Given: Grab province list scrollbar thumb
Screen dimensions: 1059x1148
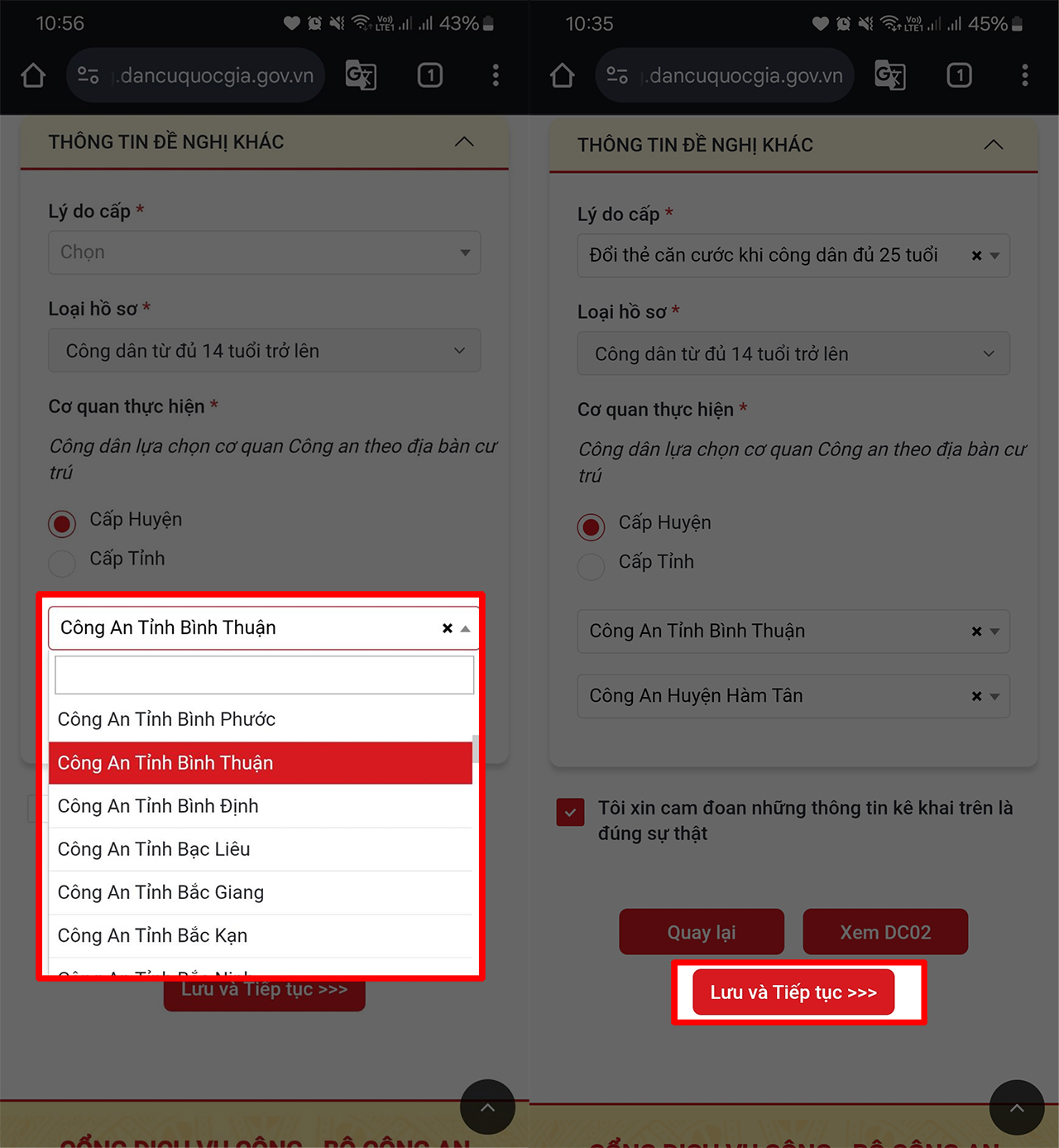Looking at the screenshot, I should coord(476,748).
